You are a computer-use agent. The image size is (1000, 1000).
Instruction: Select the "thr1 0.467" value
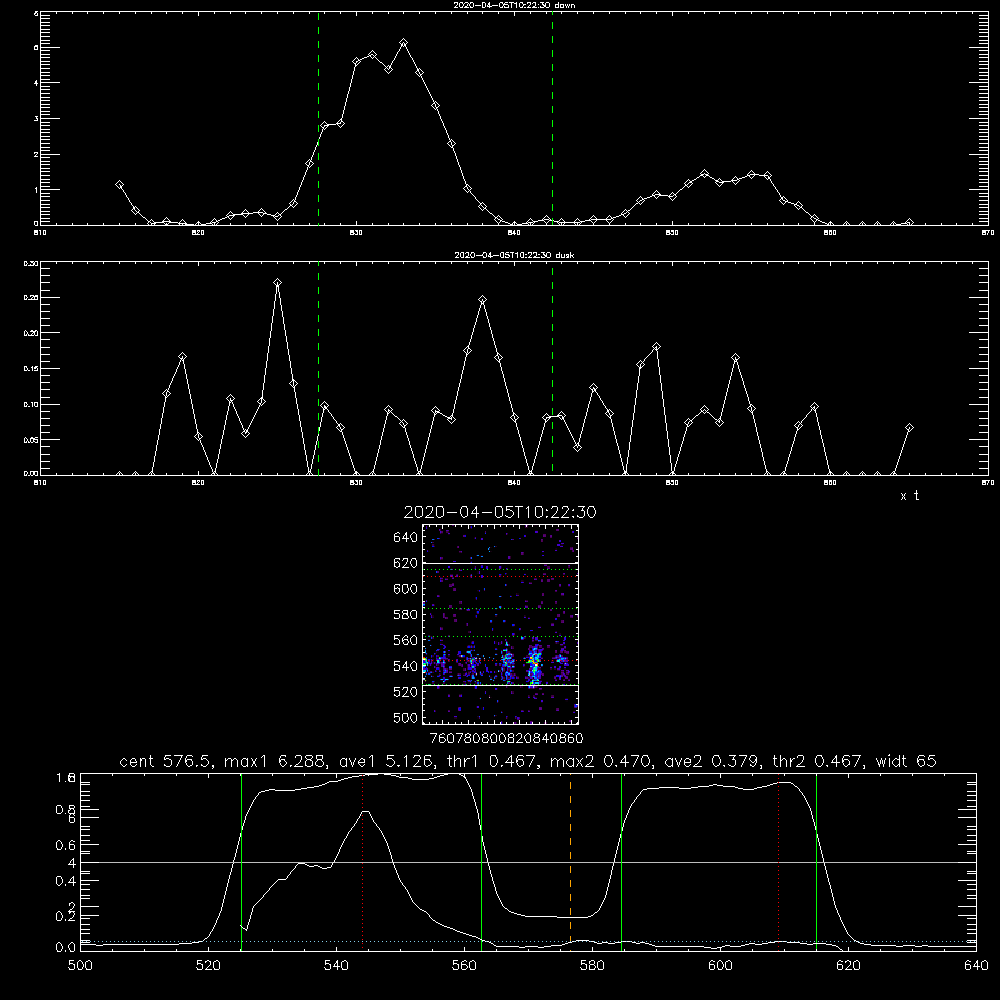491,761
